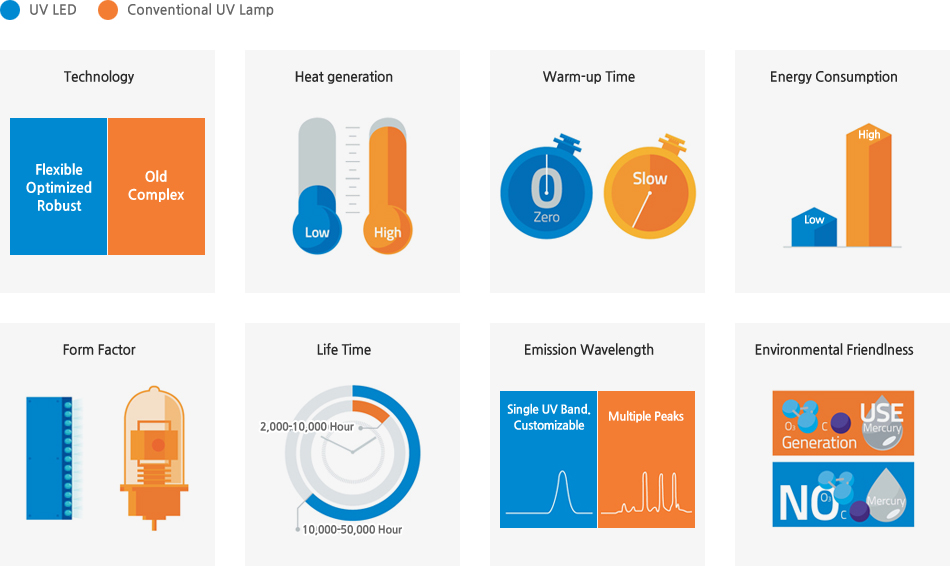Click the Old Complex orange box
Image resolution: width=950 pixels, height=566 pixels.
156,187
